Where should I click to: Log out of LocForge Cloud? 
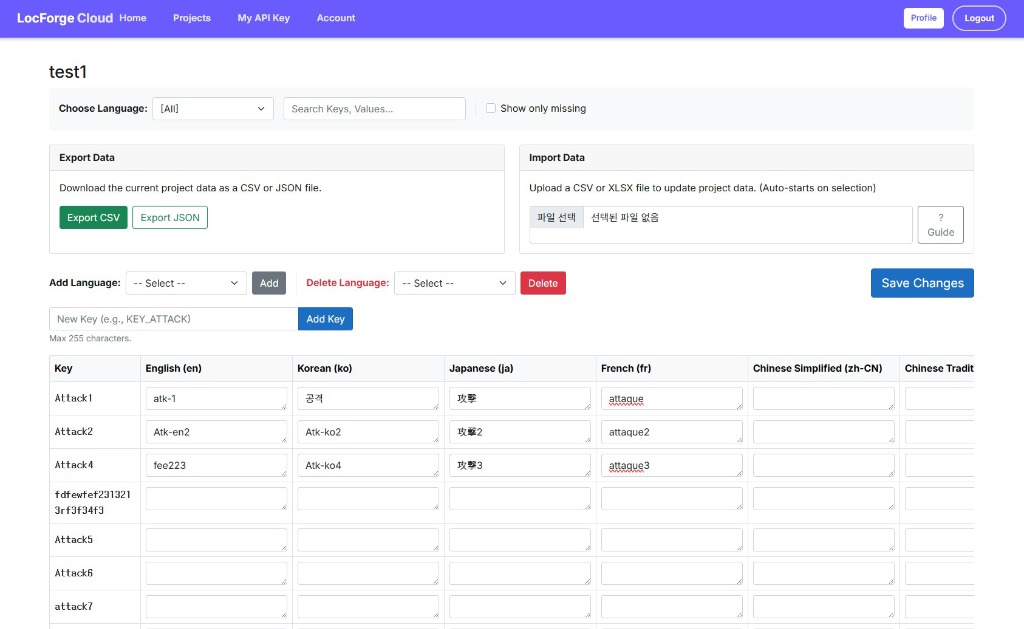[978, 17]
